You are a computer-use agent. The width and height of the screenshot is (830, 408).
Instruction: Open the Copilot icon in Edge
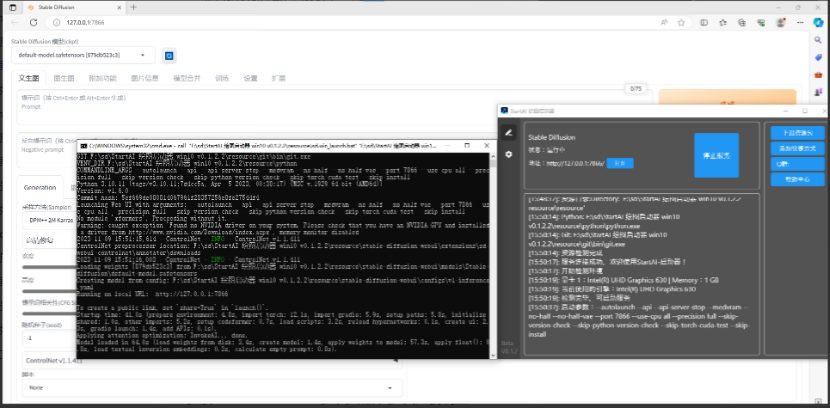[818, 22]
